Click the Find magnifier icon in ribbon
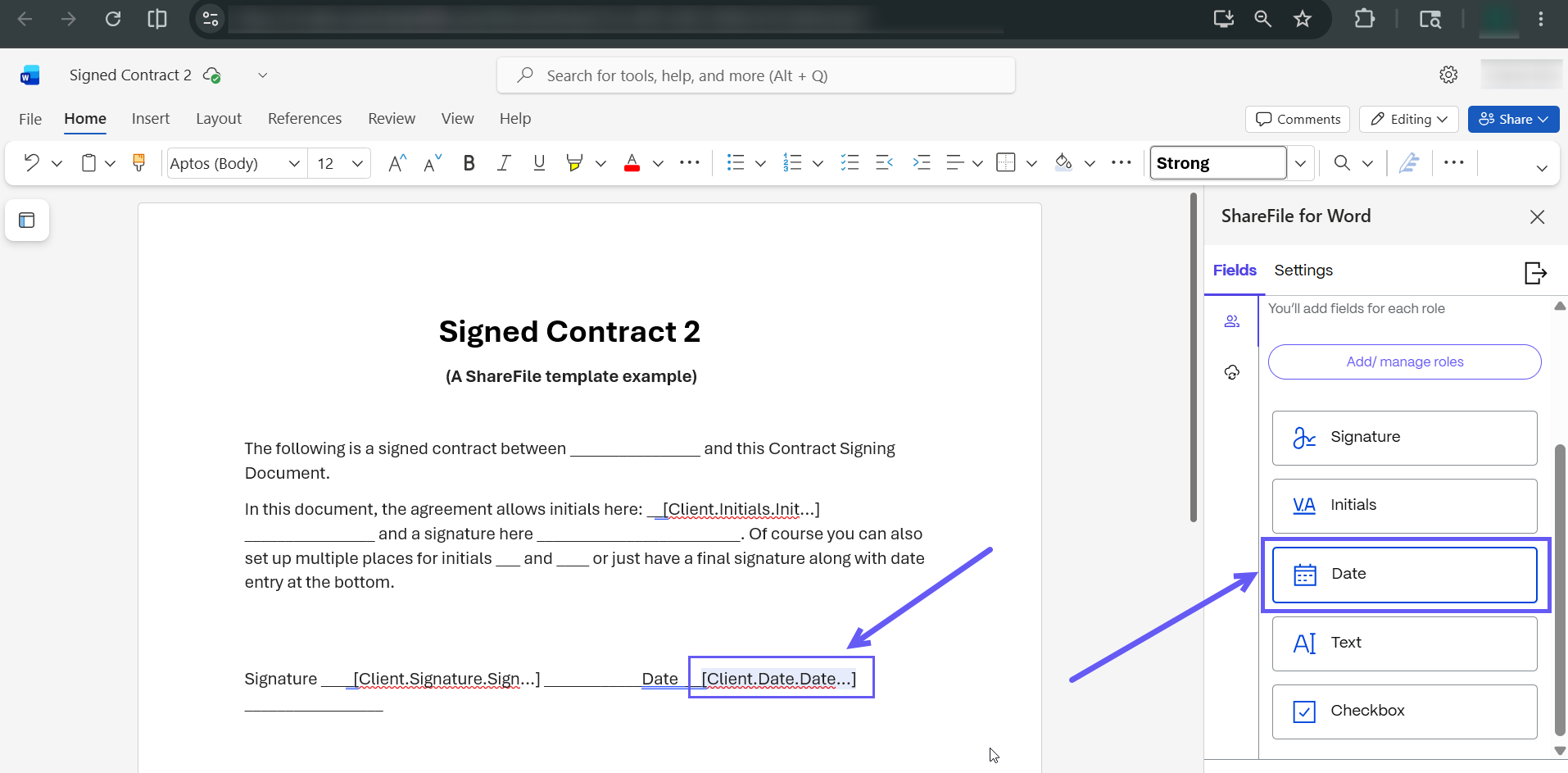1568x773 pixels. pos(1342,162)
